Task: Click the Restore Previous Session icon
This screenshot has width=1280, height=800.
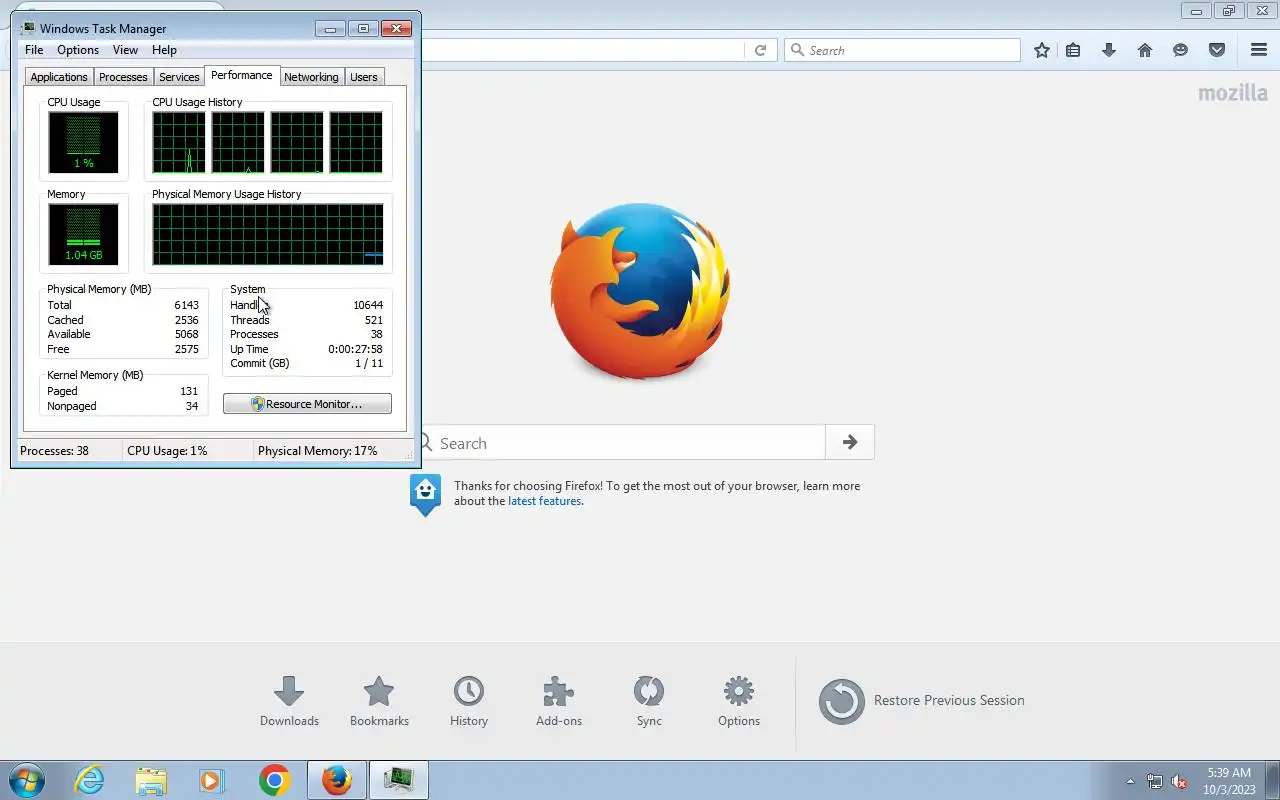Action: coord(842,701)
